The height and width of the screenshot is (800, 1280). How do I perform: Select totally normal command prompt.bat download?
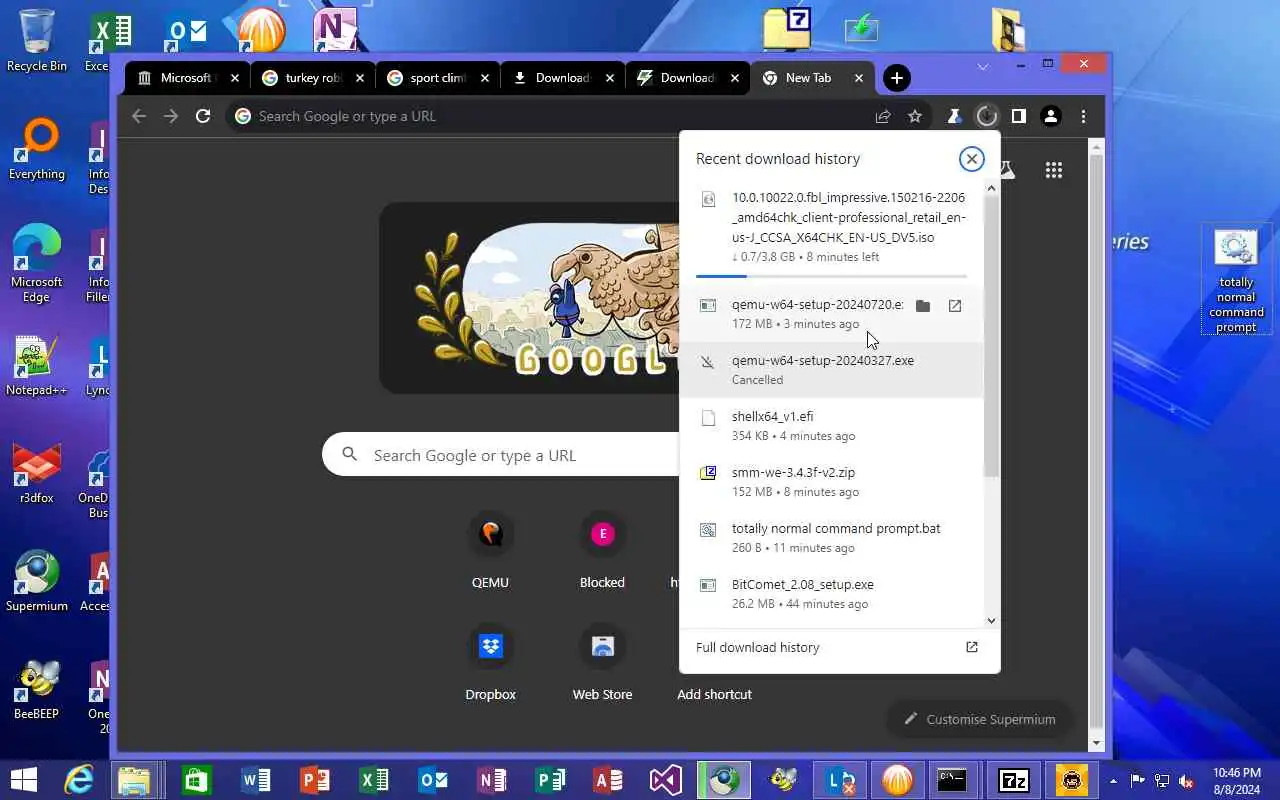pos(832,538)
